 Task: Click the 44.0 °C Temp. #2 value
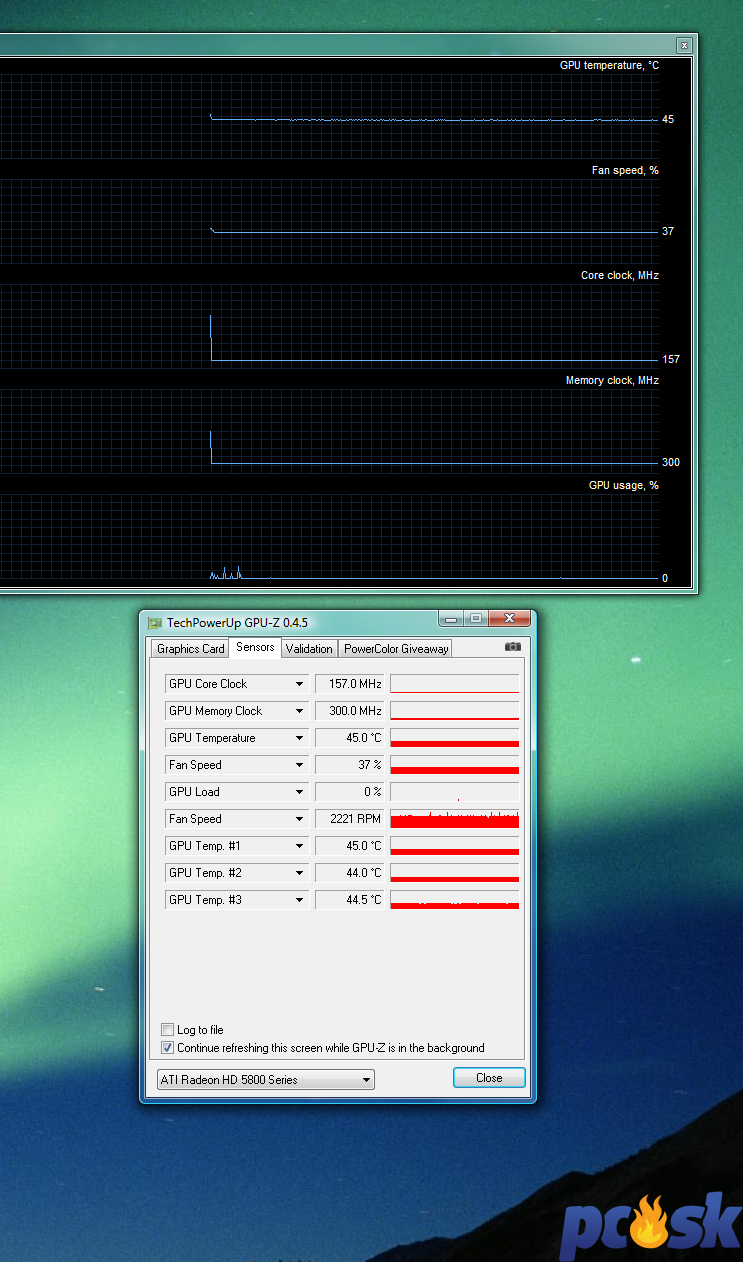(x=350, y=873)
